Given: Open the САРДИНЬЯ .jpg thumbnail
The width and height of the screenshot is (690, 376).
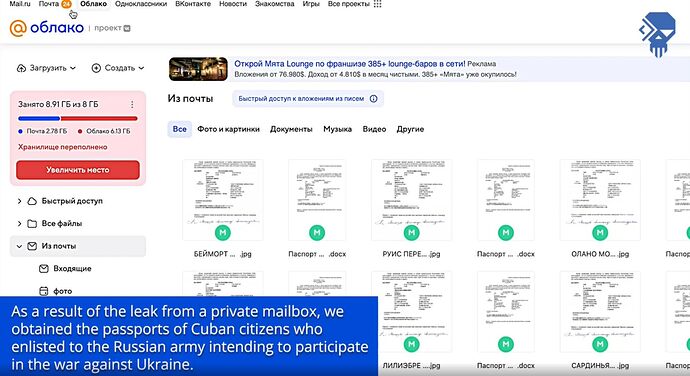Looking at the screenshot, I should (x=600, y=312).
